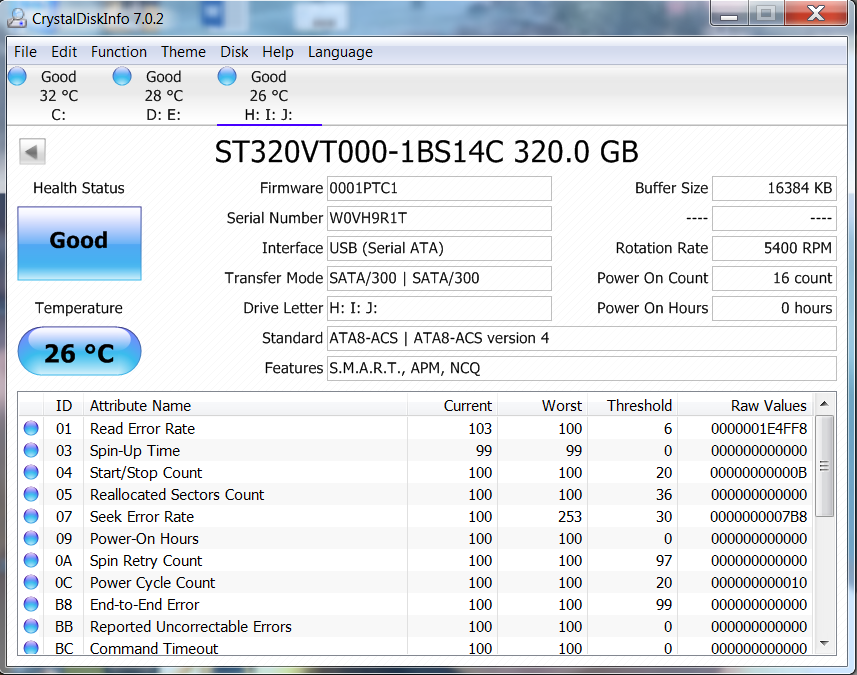Click the Rotation Rate value 5400 RPM
The image size is (857, 675).
[774, 249]
